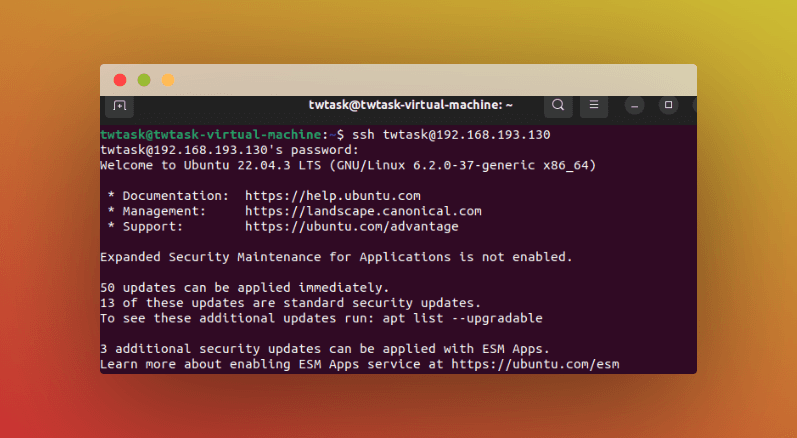Click the search magnifier icon in terminal header
The image size is (797, 438).
558,105
